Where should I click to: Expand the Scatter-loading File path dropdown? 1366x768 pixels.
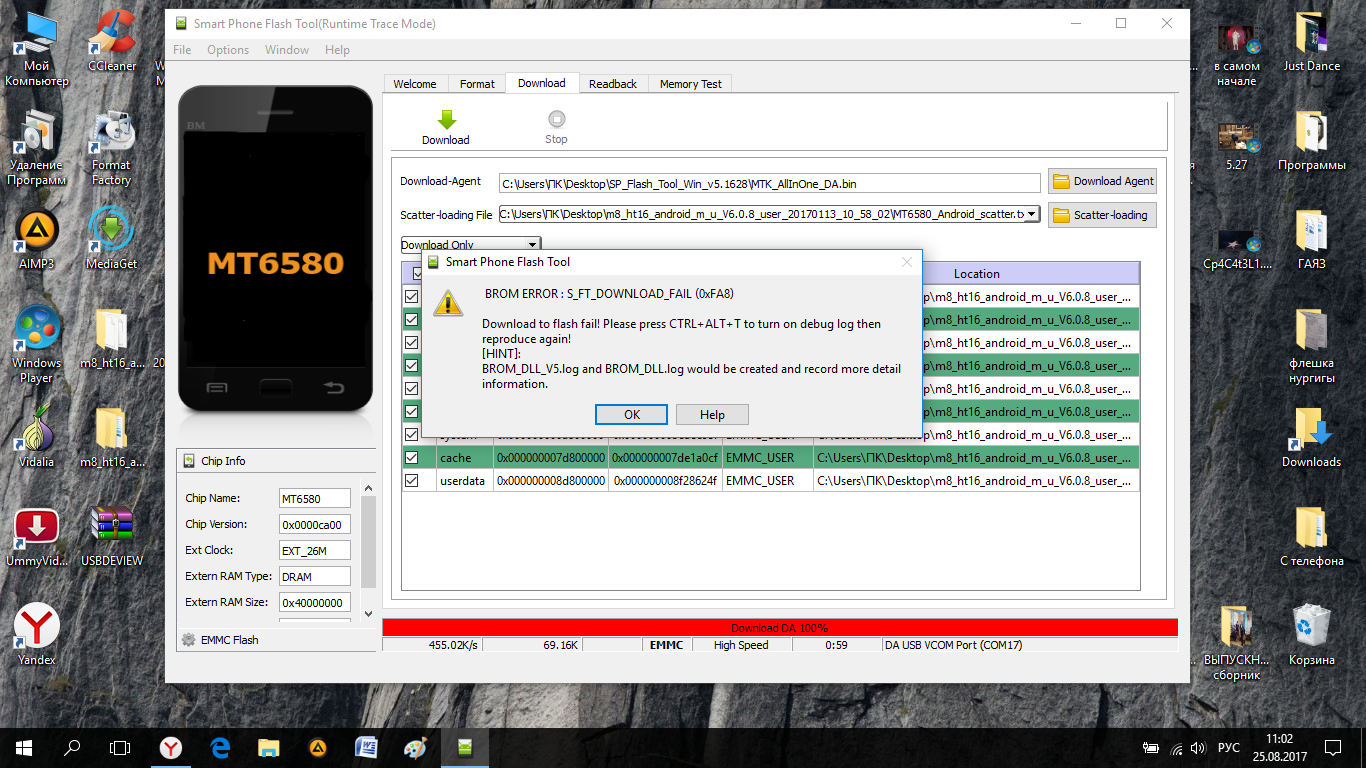(x=1032, y=214)
